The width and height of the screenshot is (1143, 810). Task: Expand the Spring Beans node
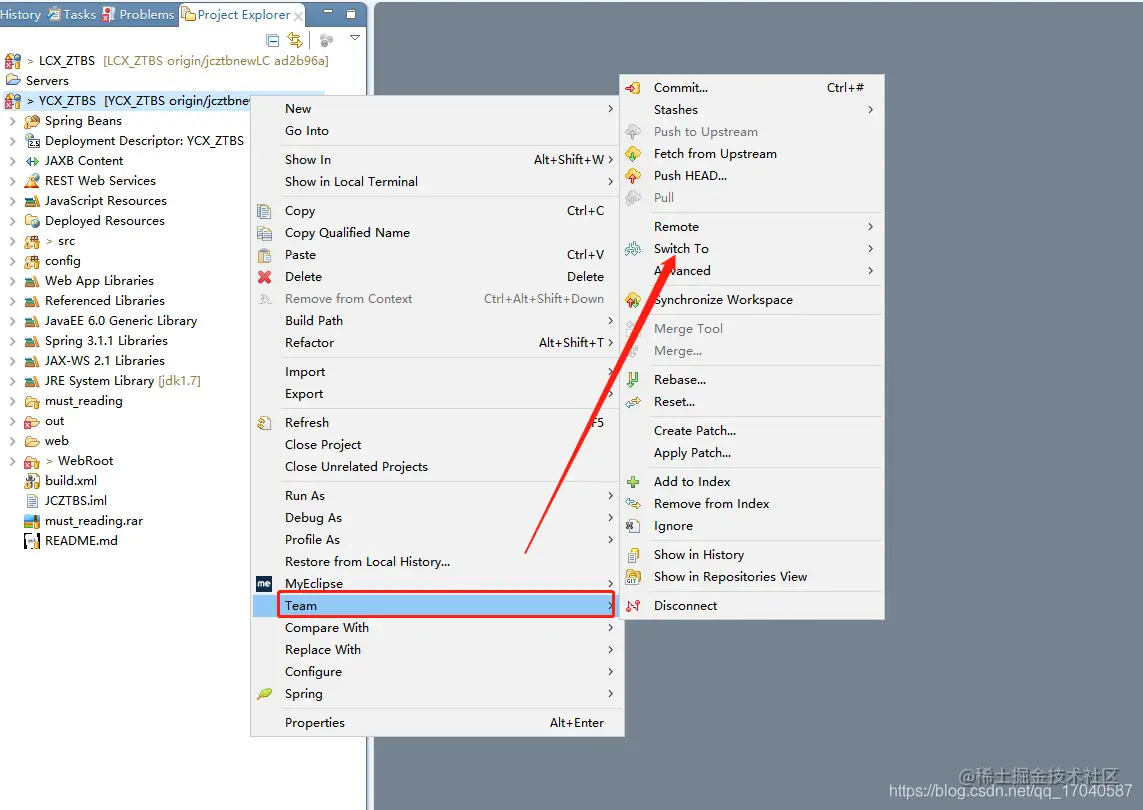12,121
